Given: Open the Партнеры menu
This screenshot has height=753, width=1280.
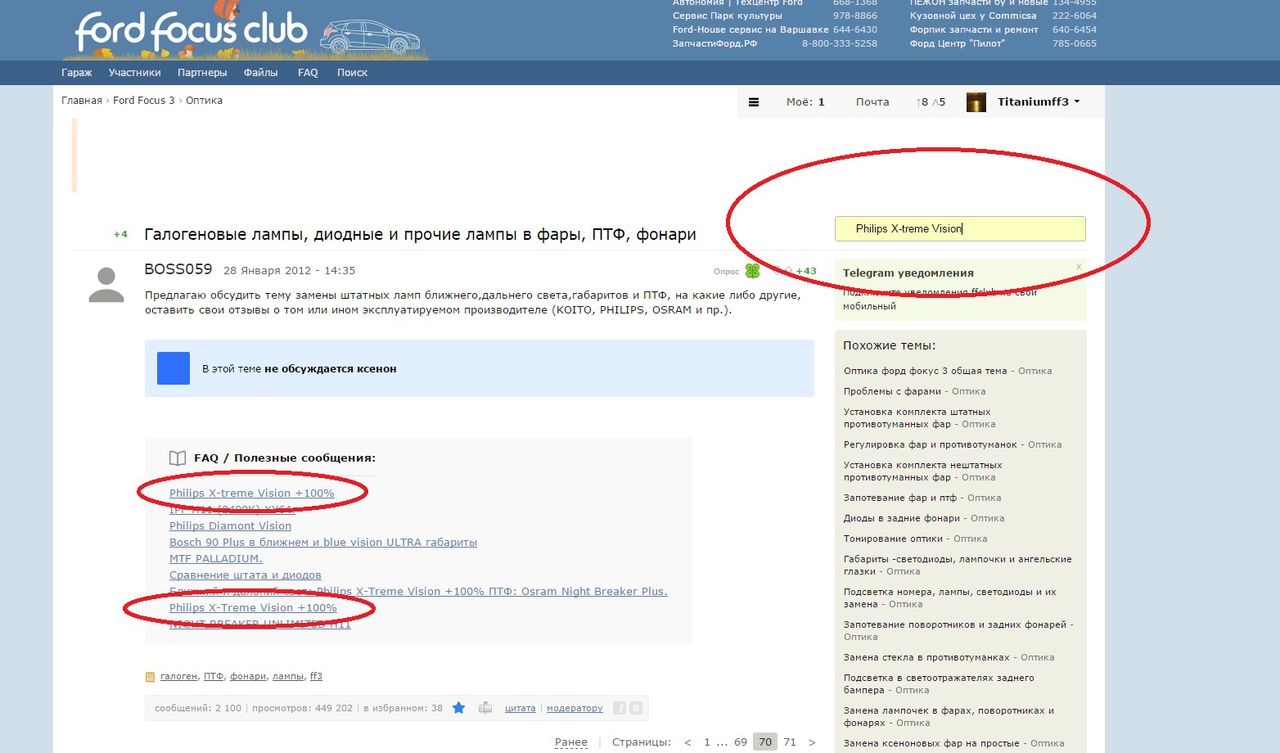Looking at the screenshot, I should point(202,73).
